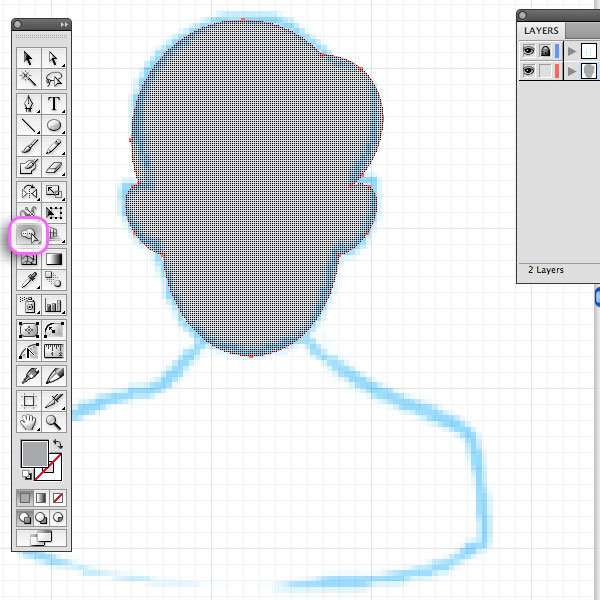600x600 pixels.
Task: Select the Warp tool
Action: tap(28, 213)
